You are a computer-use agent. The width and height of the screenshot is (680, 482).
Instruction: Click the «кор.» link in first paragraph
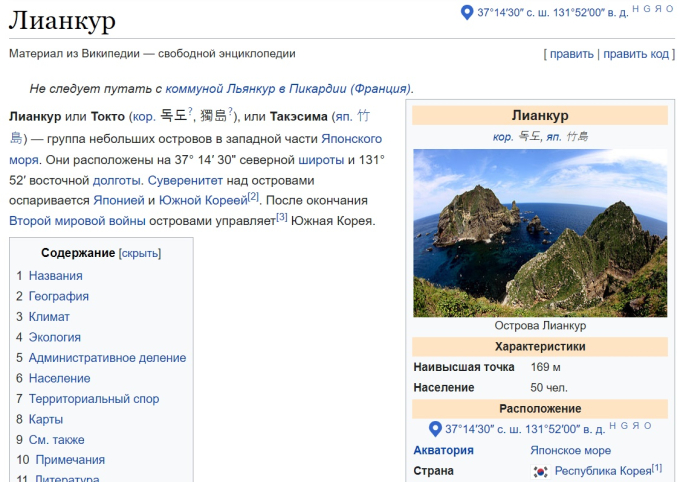tap(144, 117)
